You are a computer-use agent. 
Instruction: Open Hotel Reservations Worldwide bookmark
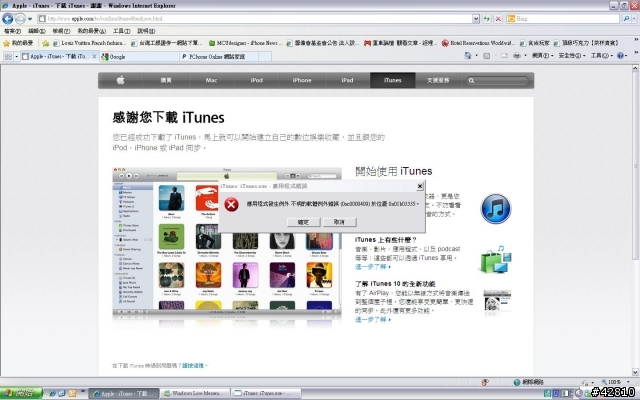click(478, 43)
